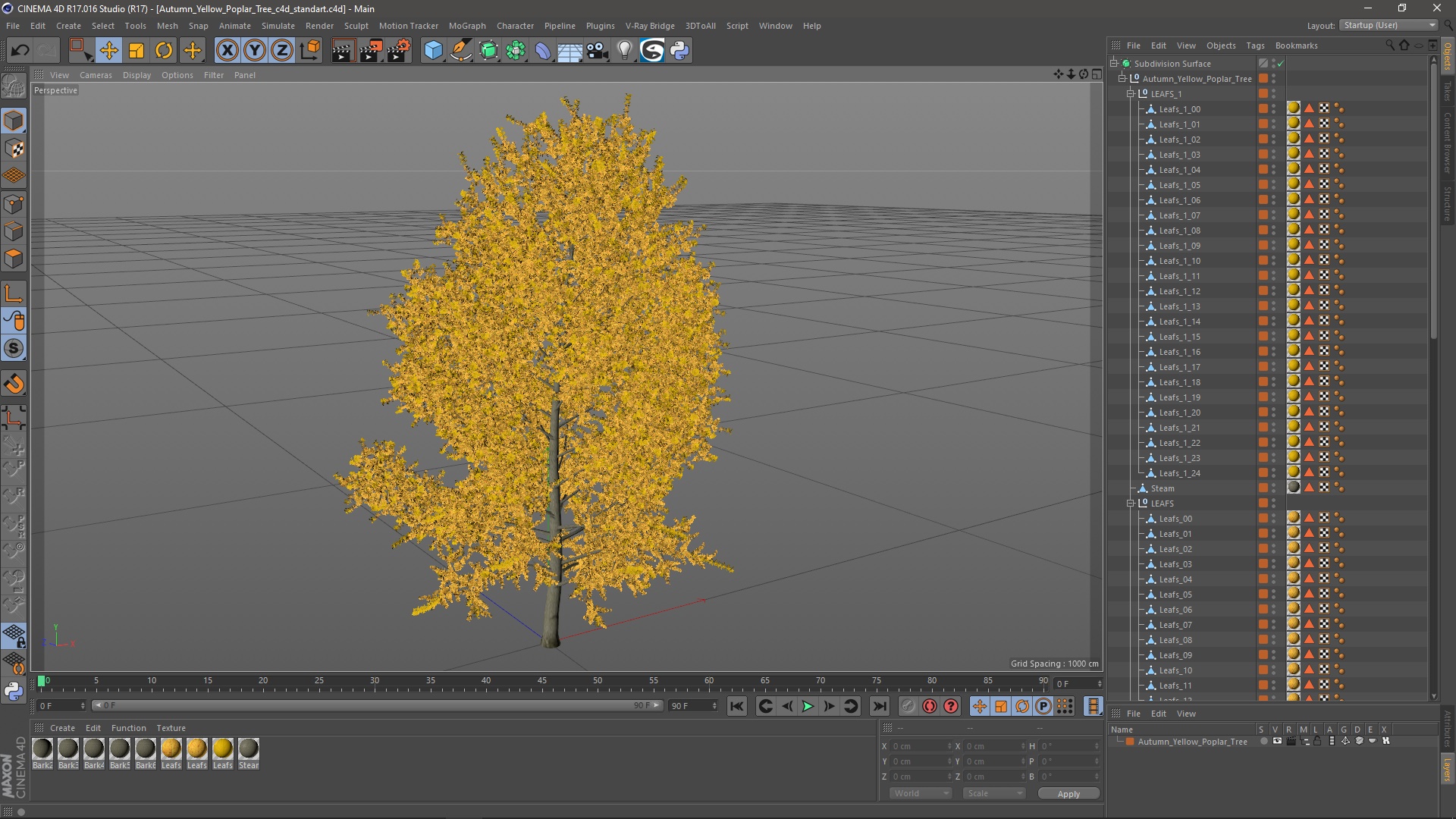Viewport: 1456px width, 819px height.
Task: Open the V-Ray Bridge menu
Action: 650,26
